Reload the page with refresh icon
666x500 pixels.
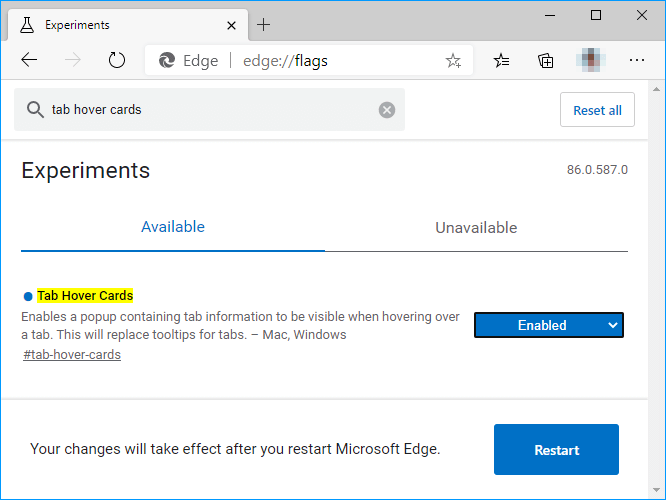point(116,60)
